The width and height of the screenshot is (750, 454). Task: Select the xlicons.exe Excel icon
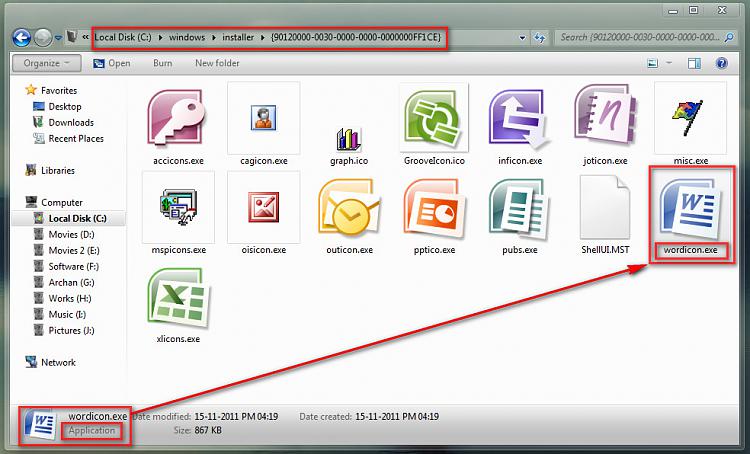pos(178,297)
